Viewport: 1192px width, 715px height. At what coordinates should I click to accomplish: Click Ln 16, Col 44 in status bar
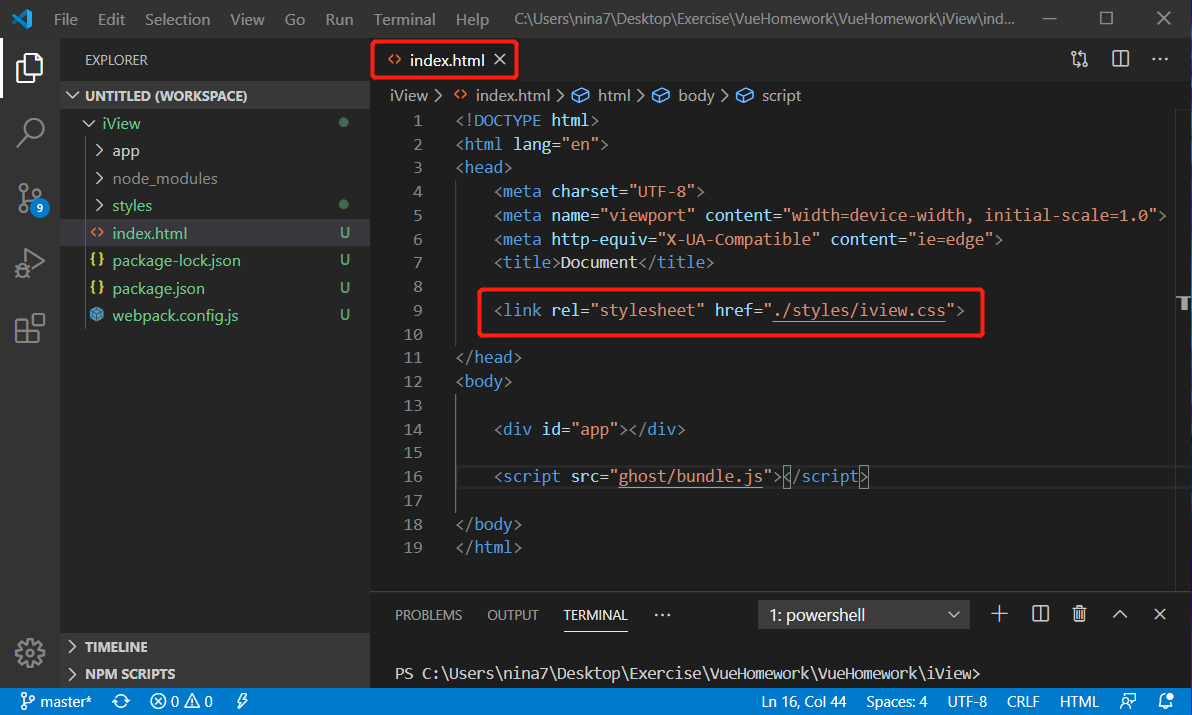[x=804, y=701]
